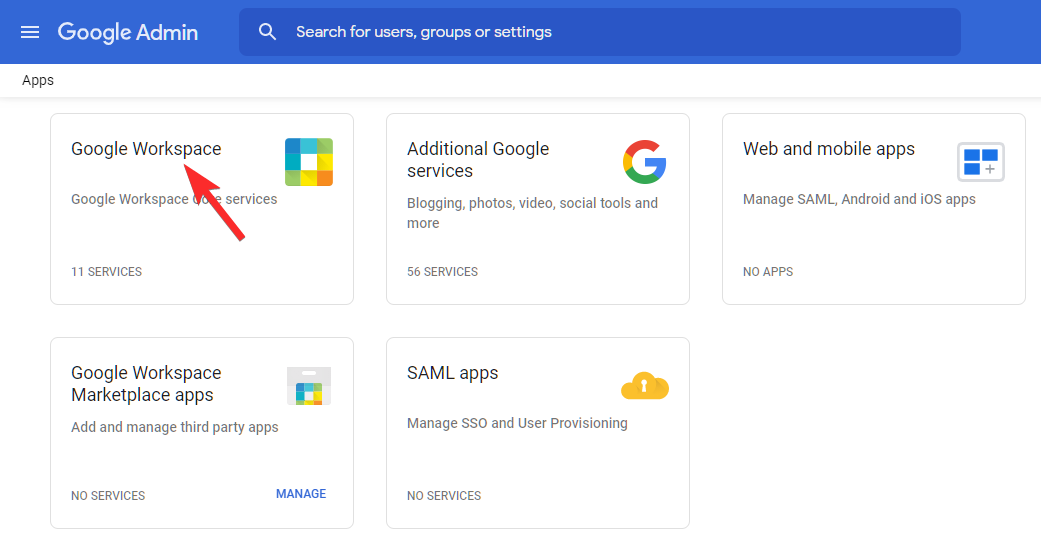Image resolution: width=1041 pixels, height=539 pixels.
Task: Click 'Manage SSO and User Provisioning' text
Action: pyautogui.click(x=517, y=423)
